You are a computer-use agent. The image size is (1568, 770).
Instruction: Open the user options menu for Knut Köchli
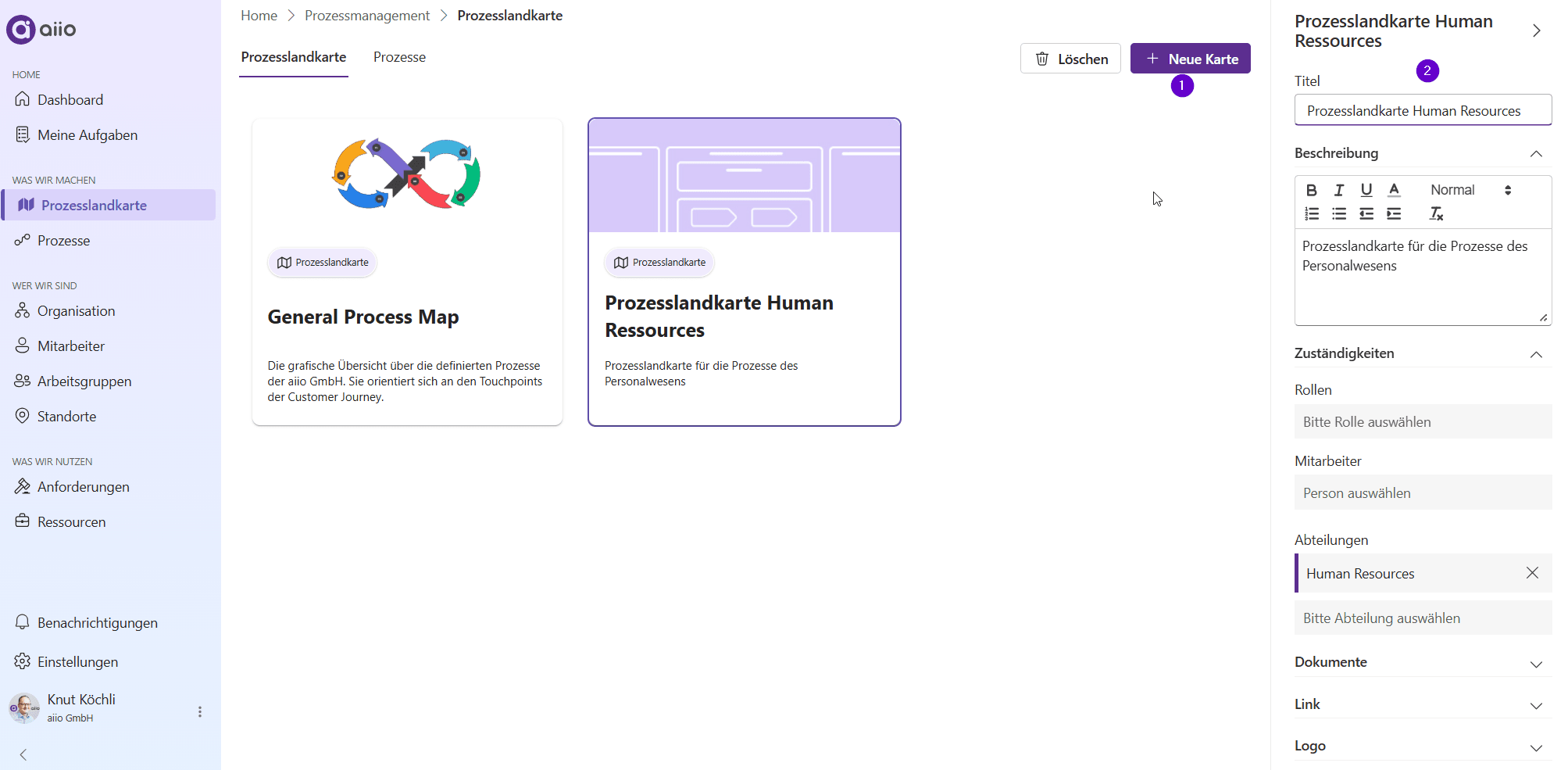(200, 711)
